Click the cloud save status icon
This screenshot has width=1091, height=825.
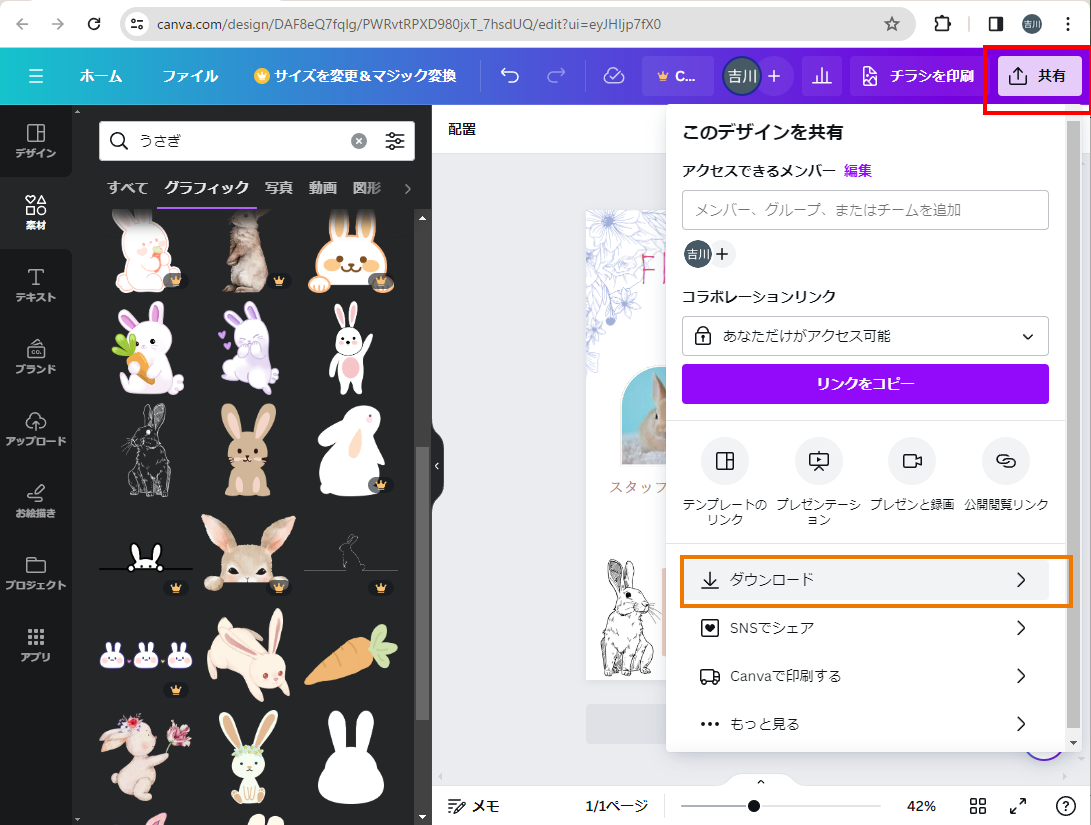pyautogui.click(x=614, y=76)
